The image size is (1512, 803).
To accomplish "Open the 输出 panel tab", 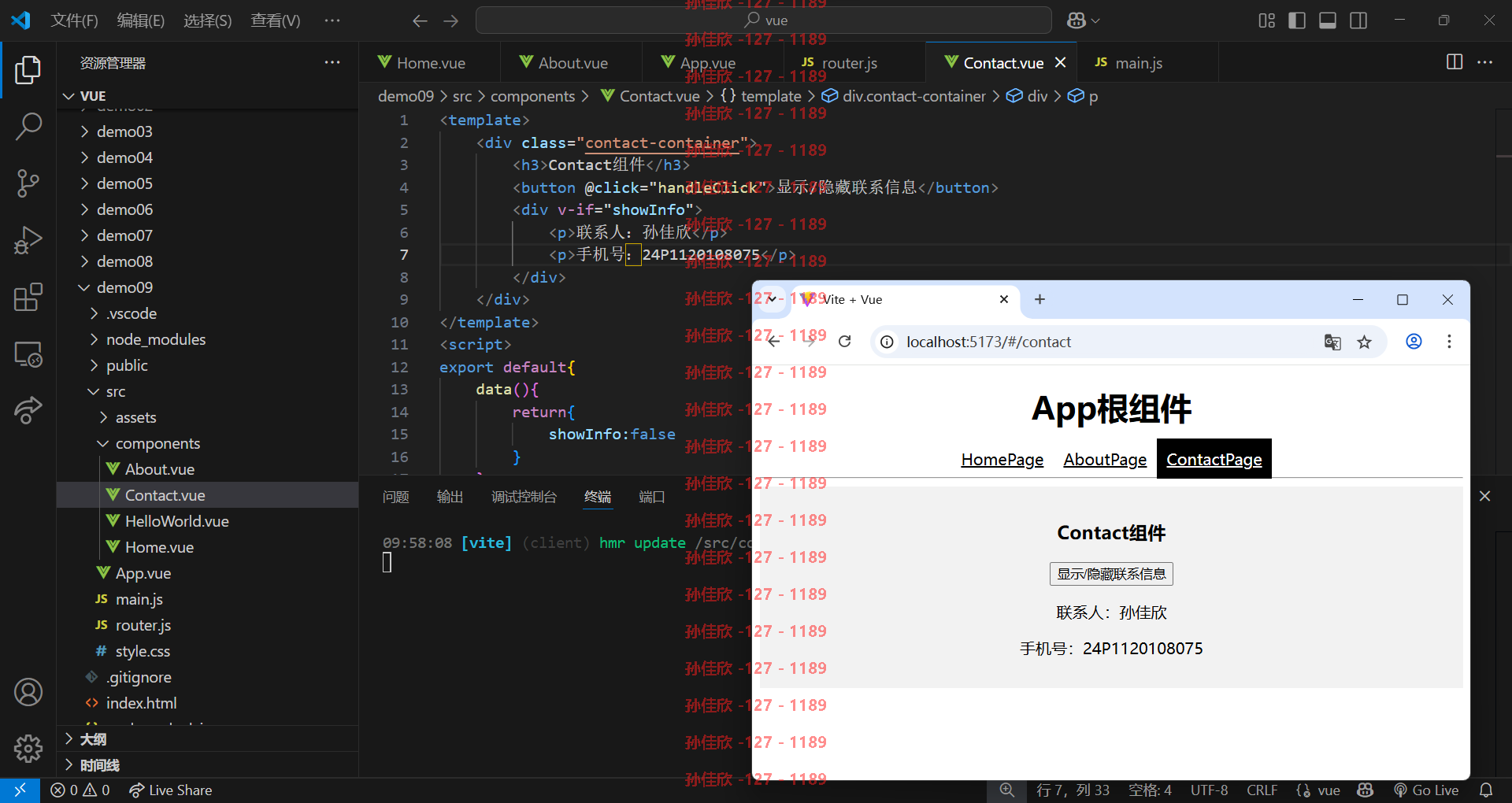I will 450,497.
